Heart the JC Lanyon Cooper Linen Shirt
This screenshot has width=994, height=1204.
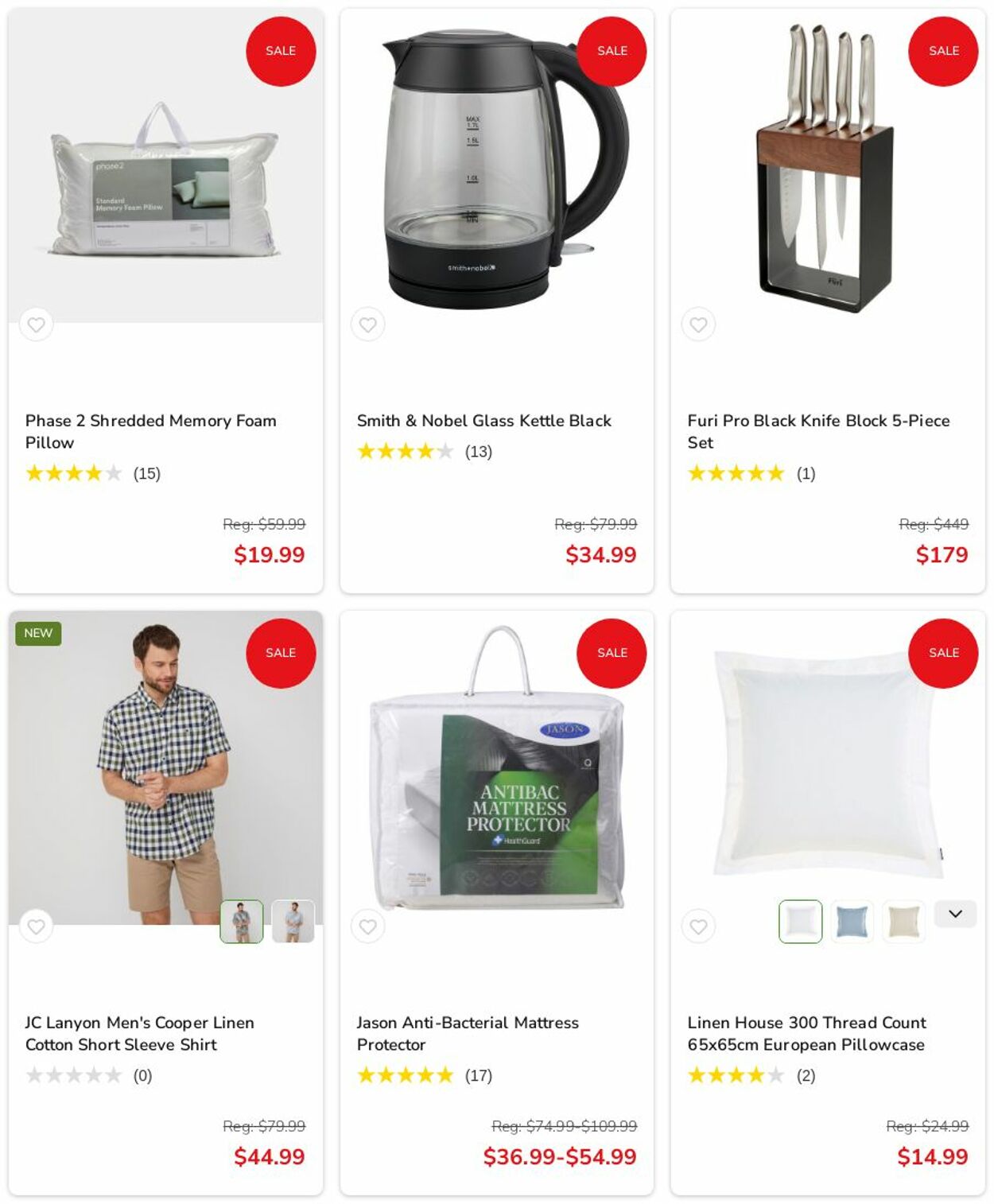coord(36,926)
